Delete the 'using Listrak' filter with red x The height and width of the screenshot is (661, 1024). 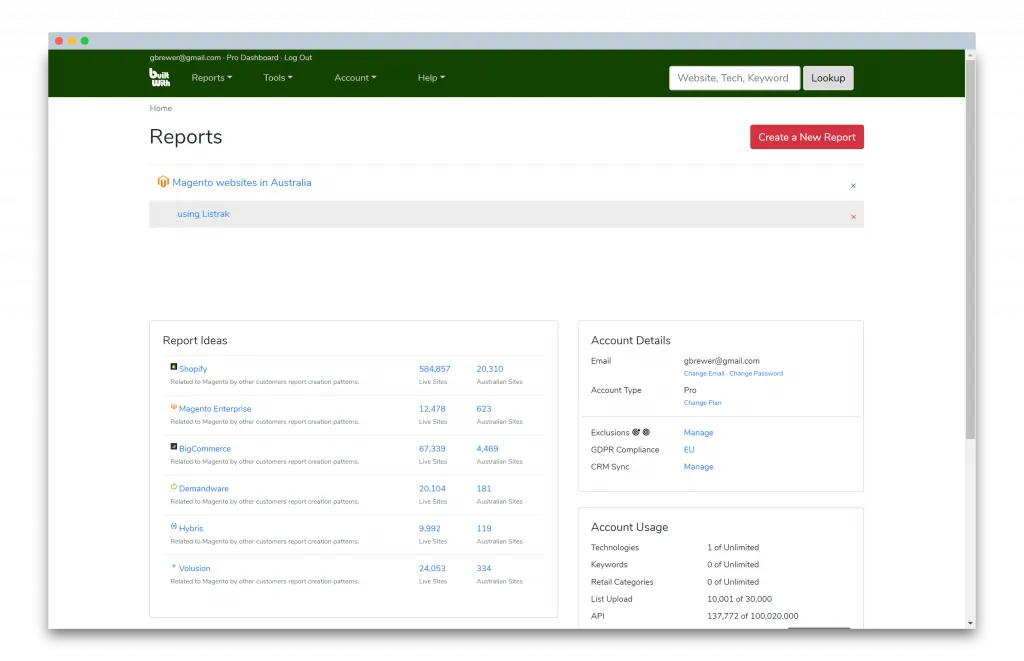(853, 216)
